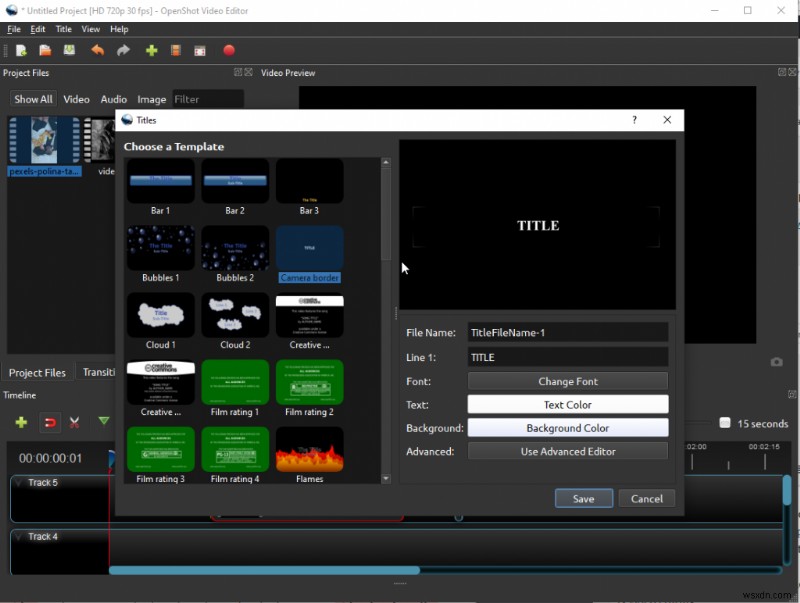Click the green Import Files plus icon
Image resolution: width=800 pixels, height=603 pixels.
pos(152,51)
